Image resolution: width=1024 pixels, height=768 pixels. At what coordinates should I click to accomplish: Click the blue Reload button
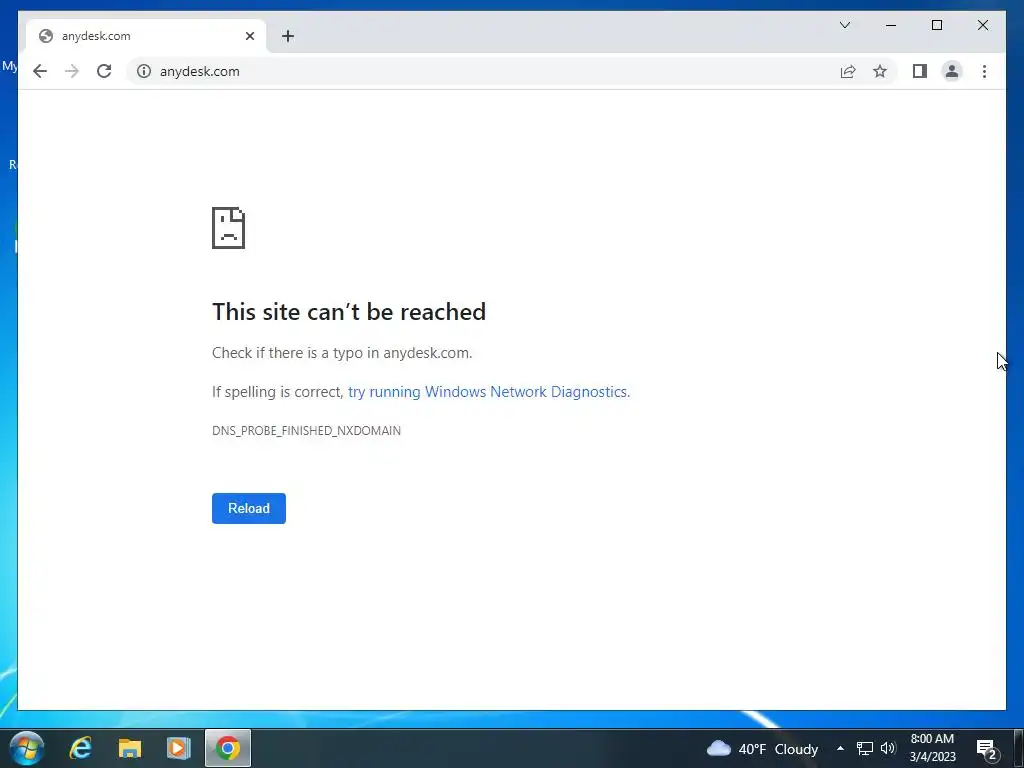point(249,508)
